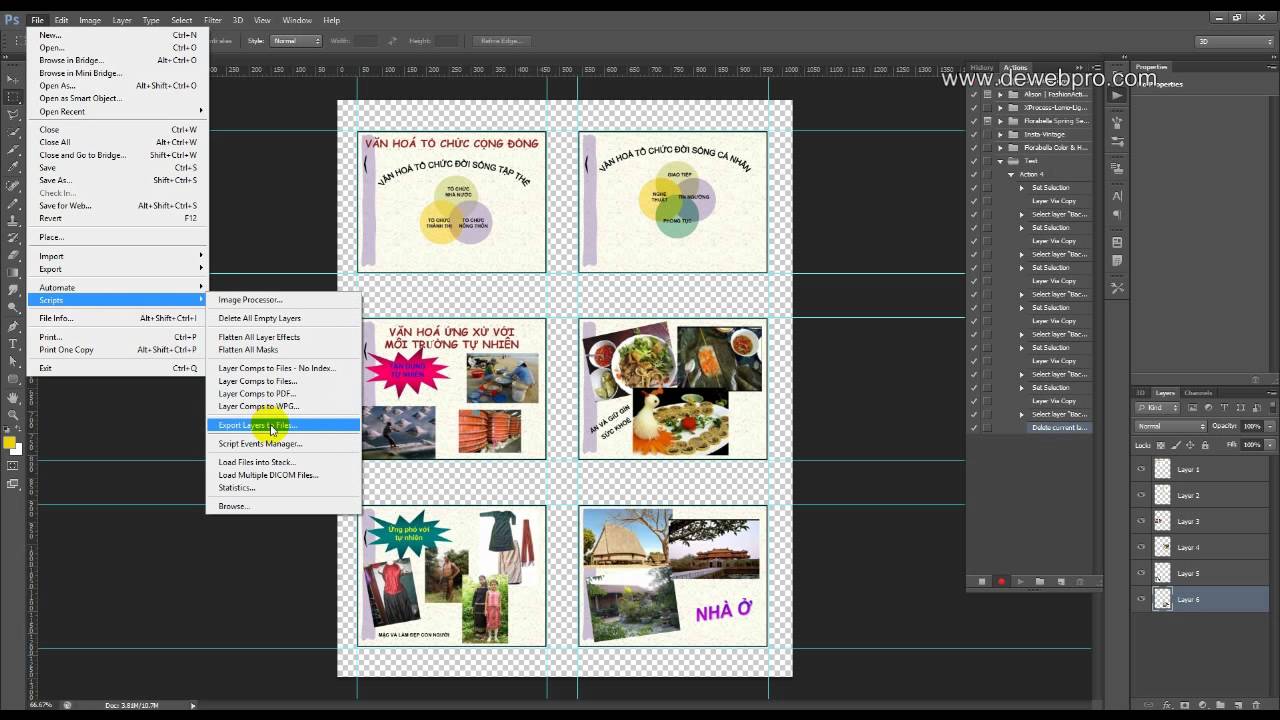Select the Rectangular Marquee tool
Screen dimensions: 1280x720
(x=14, y=97)
